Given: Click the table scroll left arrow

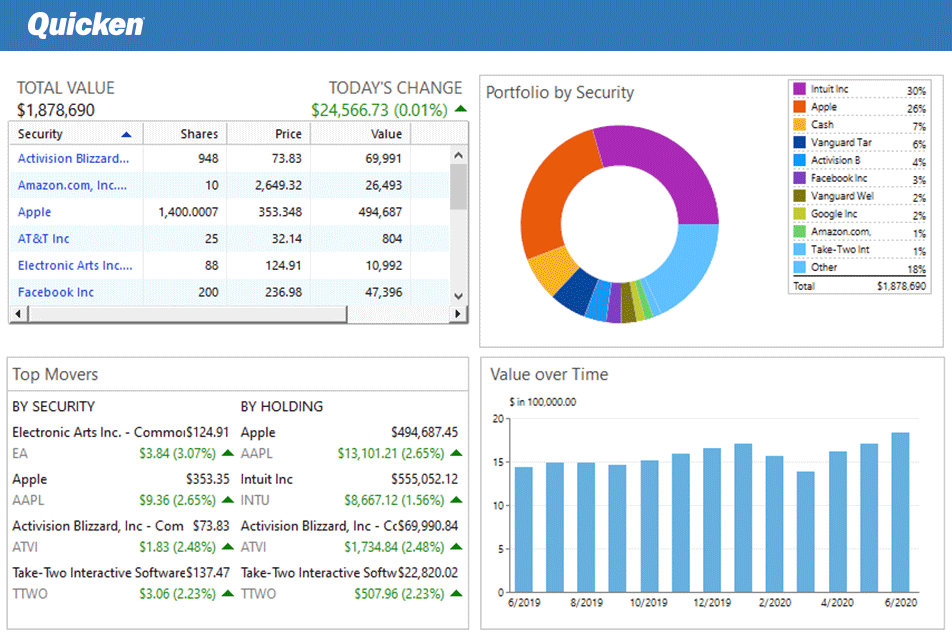Looking at the screenshot, I should tap(18, 313).
